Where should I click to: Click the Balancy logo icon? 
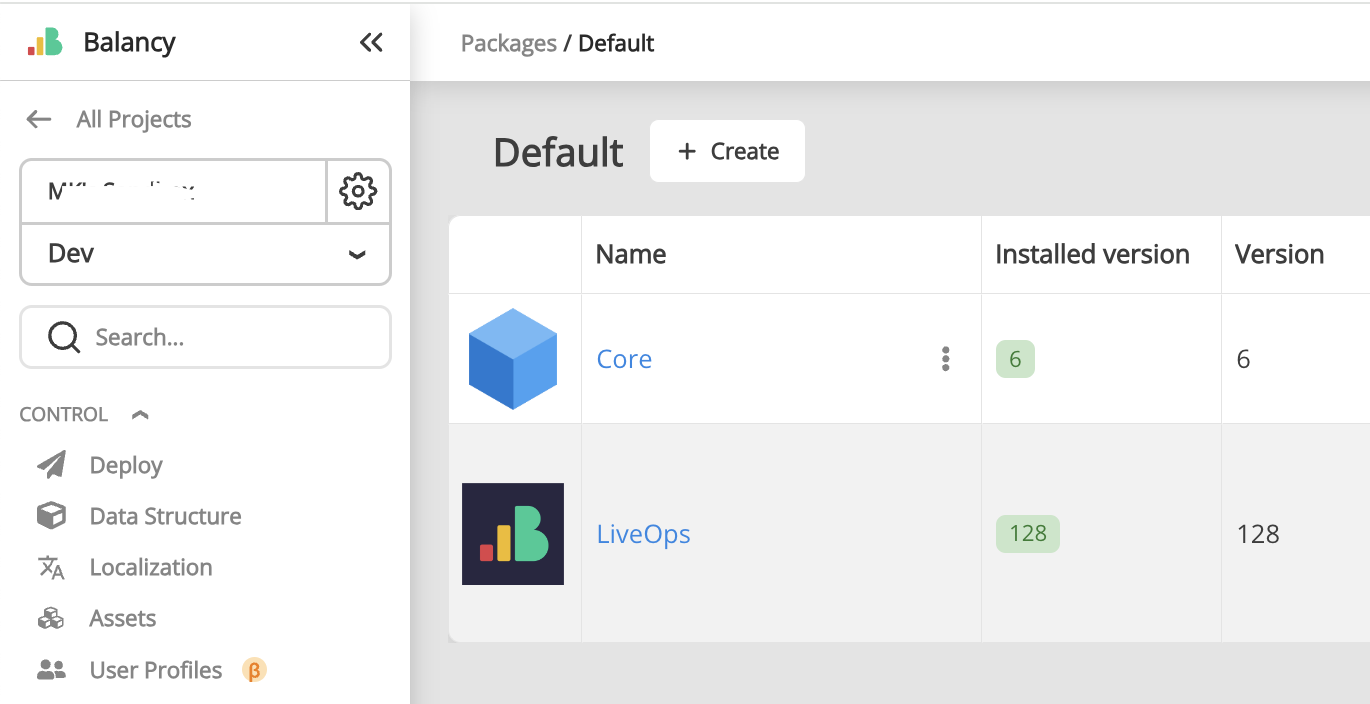pyautogui.click(x=45, y=42)
